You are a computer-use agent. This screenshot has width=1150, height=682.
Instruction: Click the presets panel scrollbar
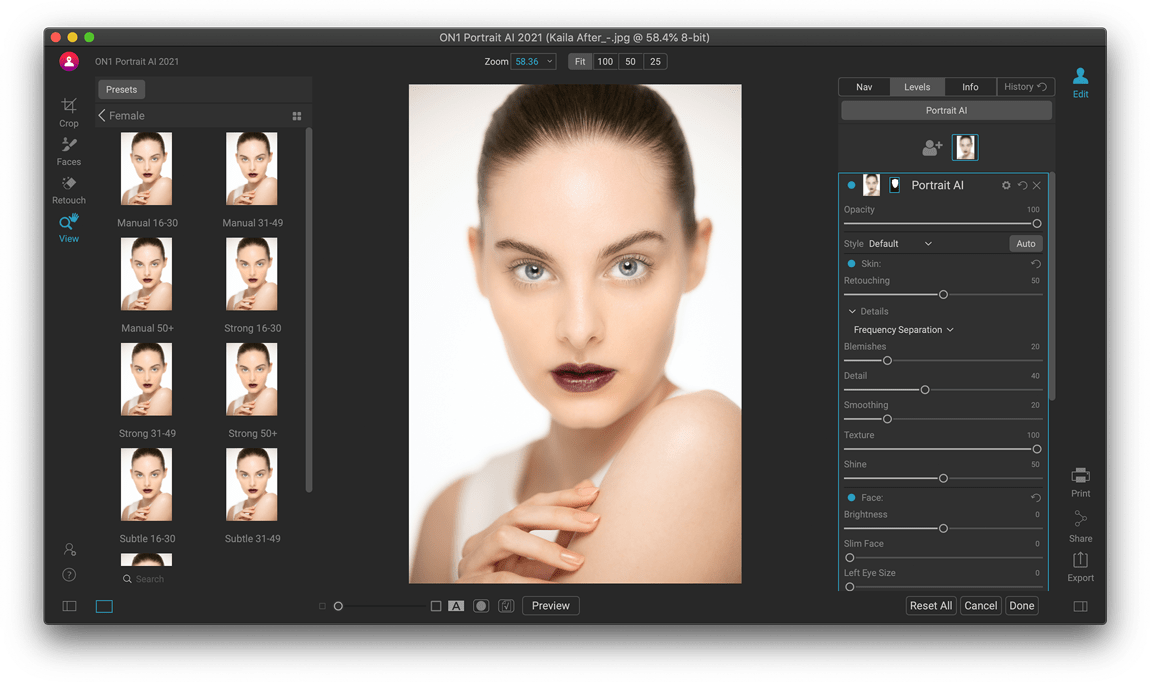(x=309, y=309)
